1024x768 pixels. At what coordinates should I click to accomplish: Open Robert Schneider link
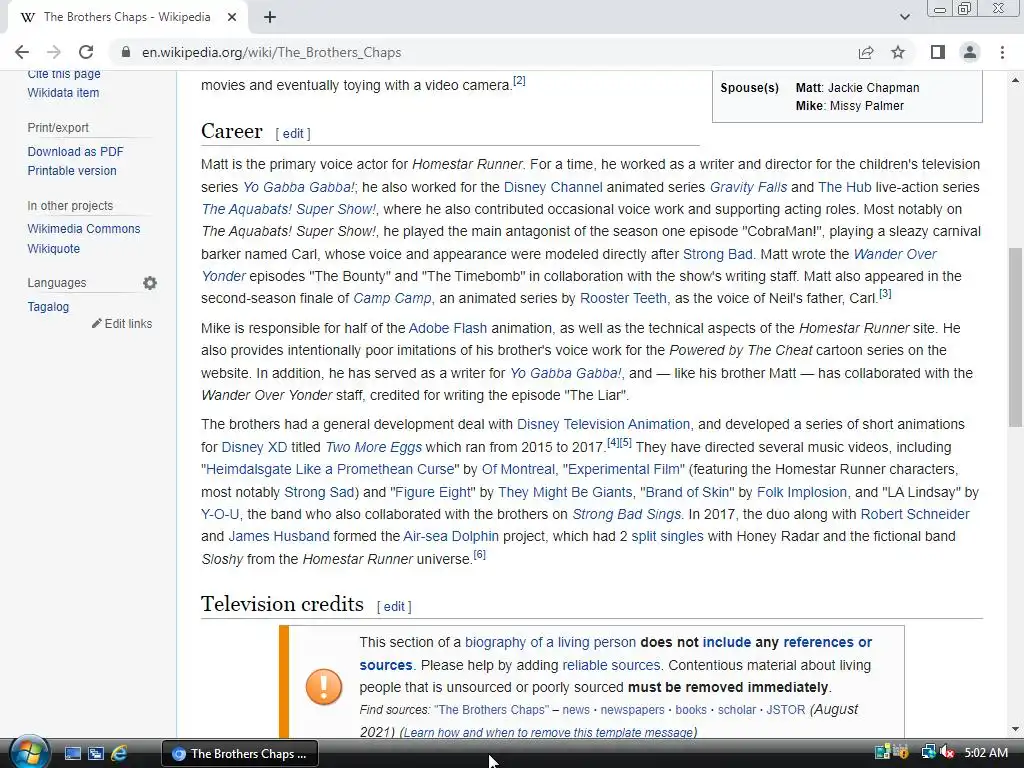coord(915,514)
